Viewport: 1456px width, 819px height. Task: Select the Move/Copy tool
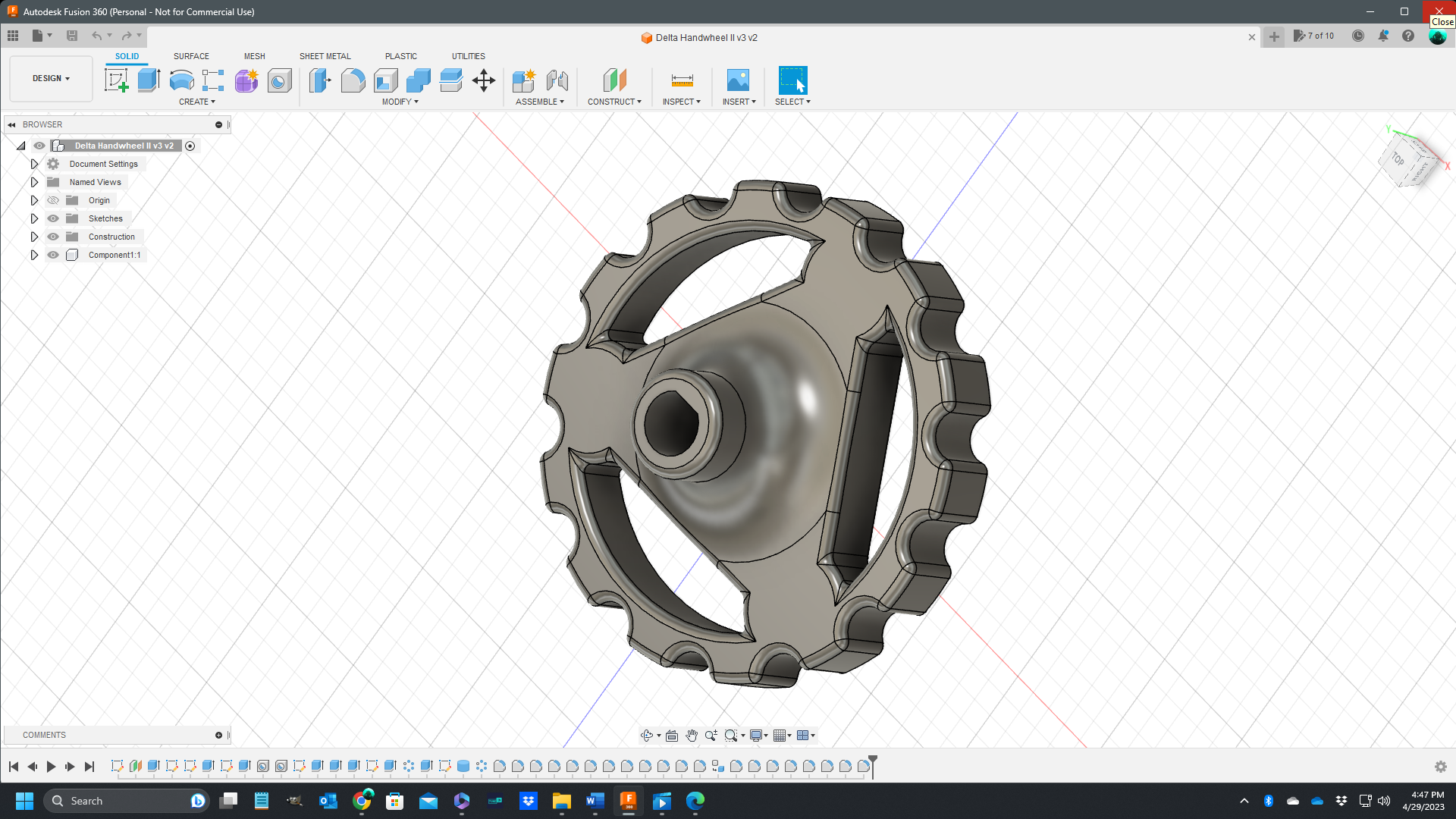pyautogui.click(x=484, y=80)
